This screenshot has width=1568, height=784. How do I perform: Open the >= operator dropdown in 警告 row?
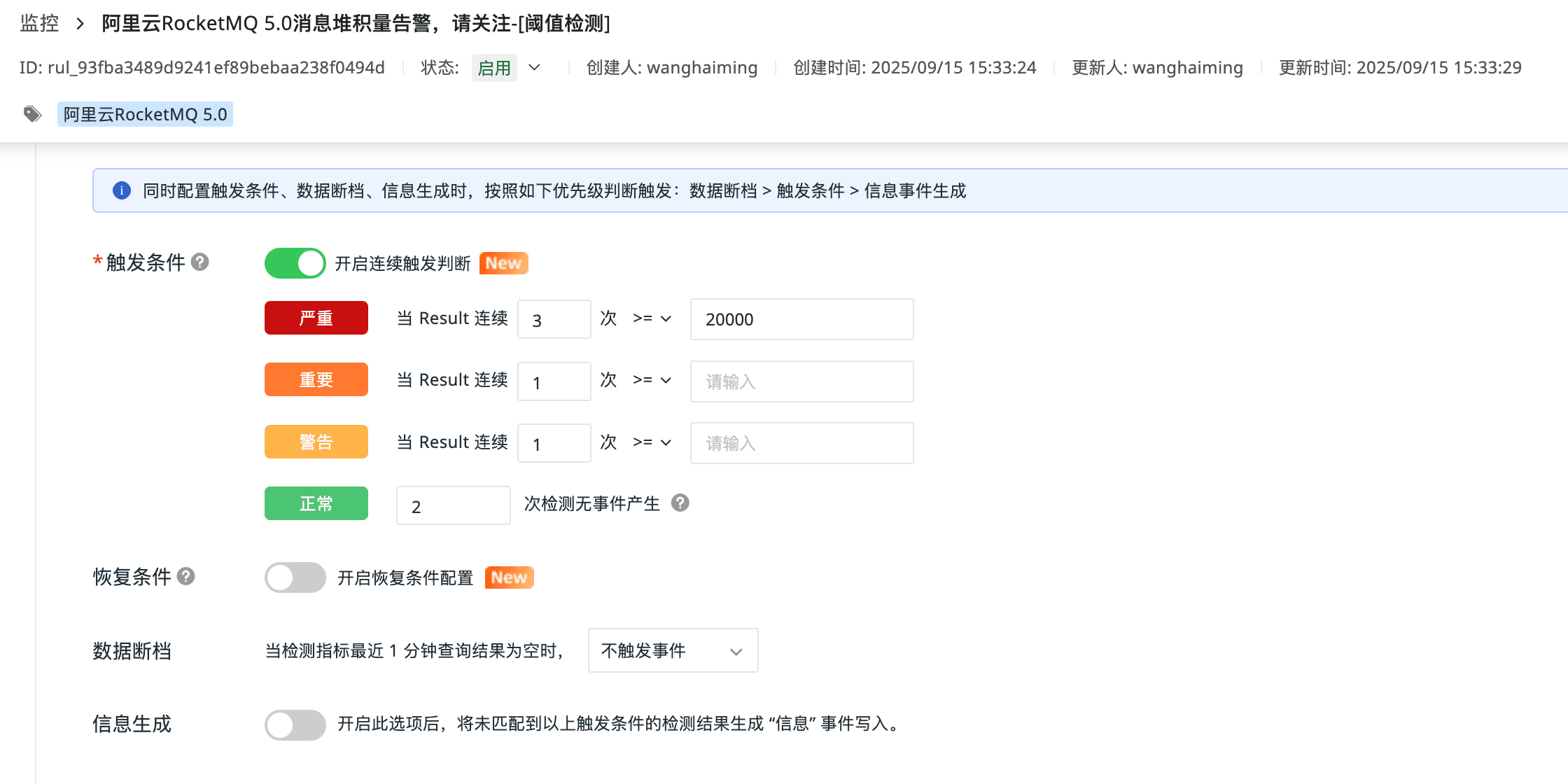tap(652, 442)
